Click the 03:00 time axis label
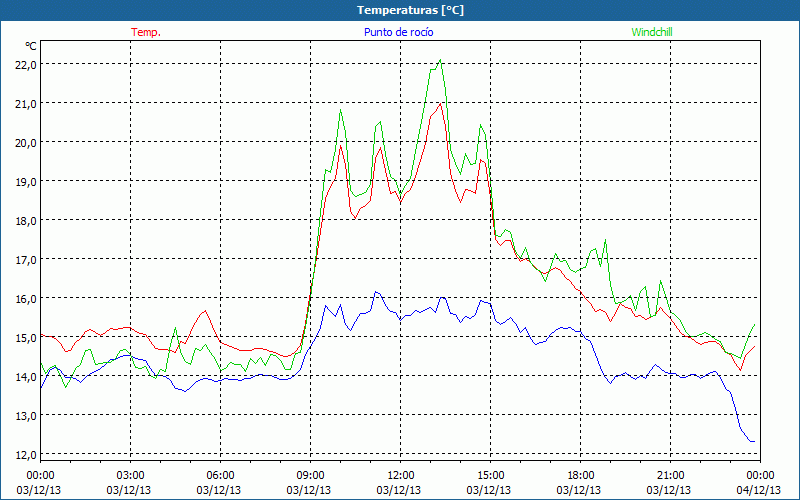Screen dimensions: 800x500 131,476
